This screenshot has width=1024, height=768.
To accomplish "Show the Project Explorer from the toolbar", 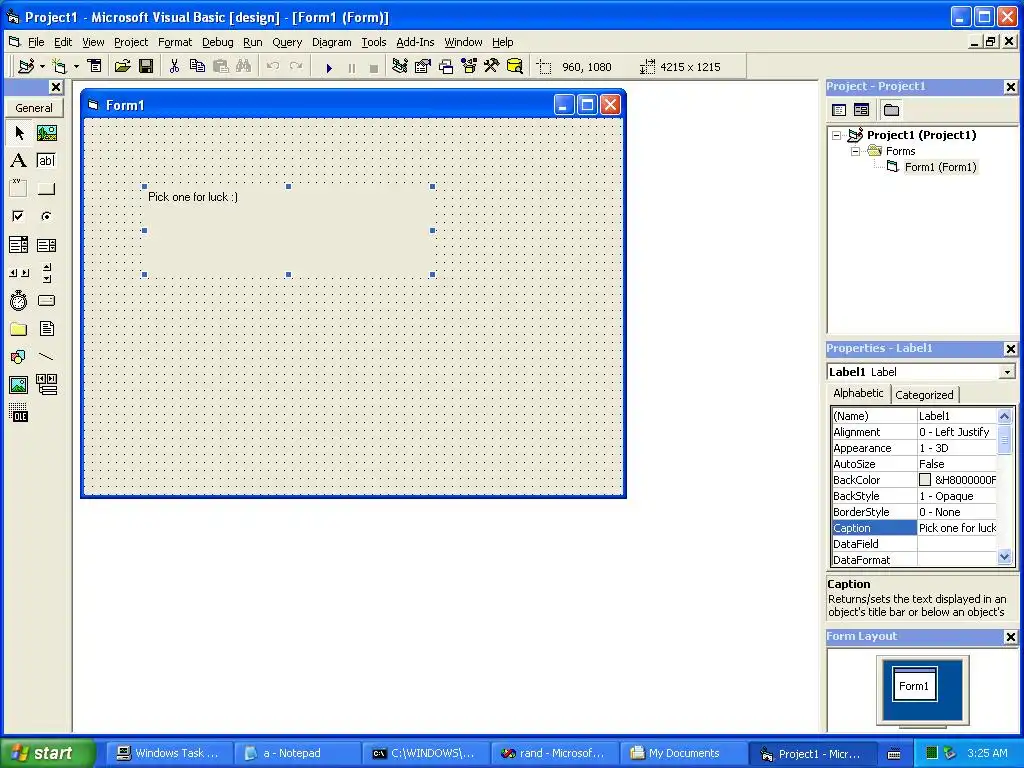I will [x=400, y=66].
